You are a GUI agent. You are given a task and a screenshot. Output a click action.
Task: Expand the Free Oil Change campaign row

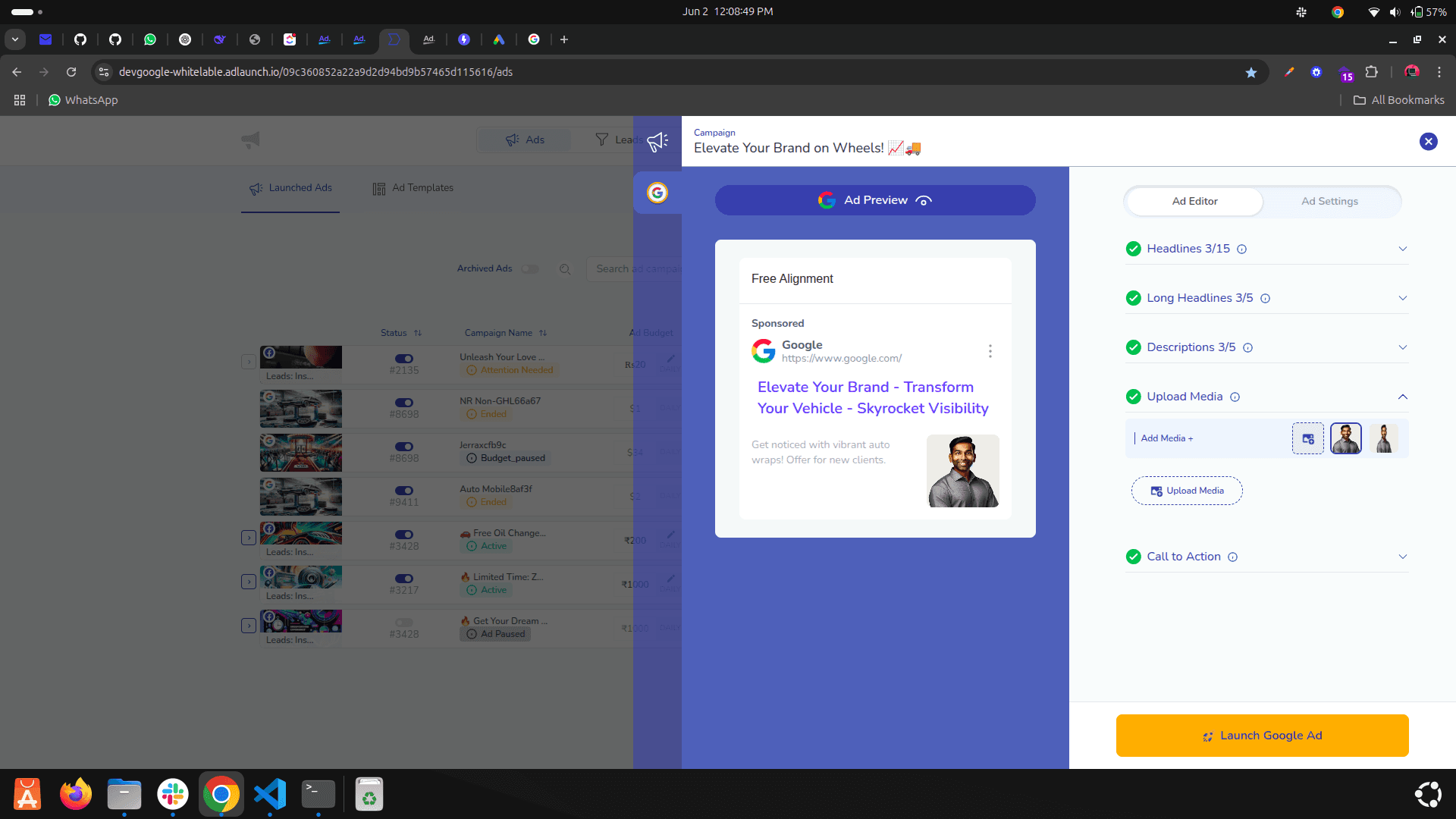click(249, 538)
